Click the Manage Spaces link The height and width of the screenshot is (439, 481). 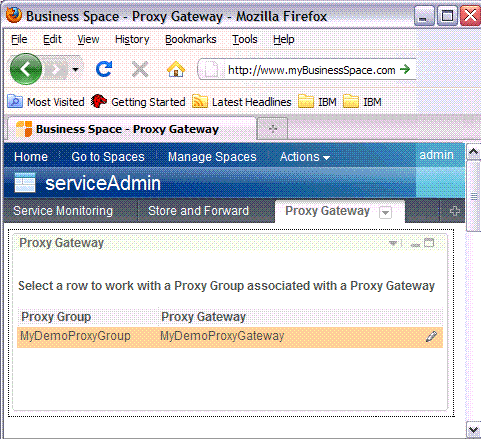pos(212,157)
